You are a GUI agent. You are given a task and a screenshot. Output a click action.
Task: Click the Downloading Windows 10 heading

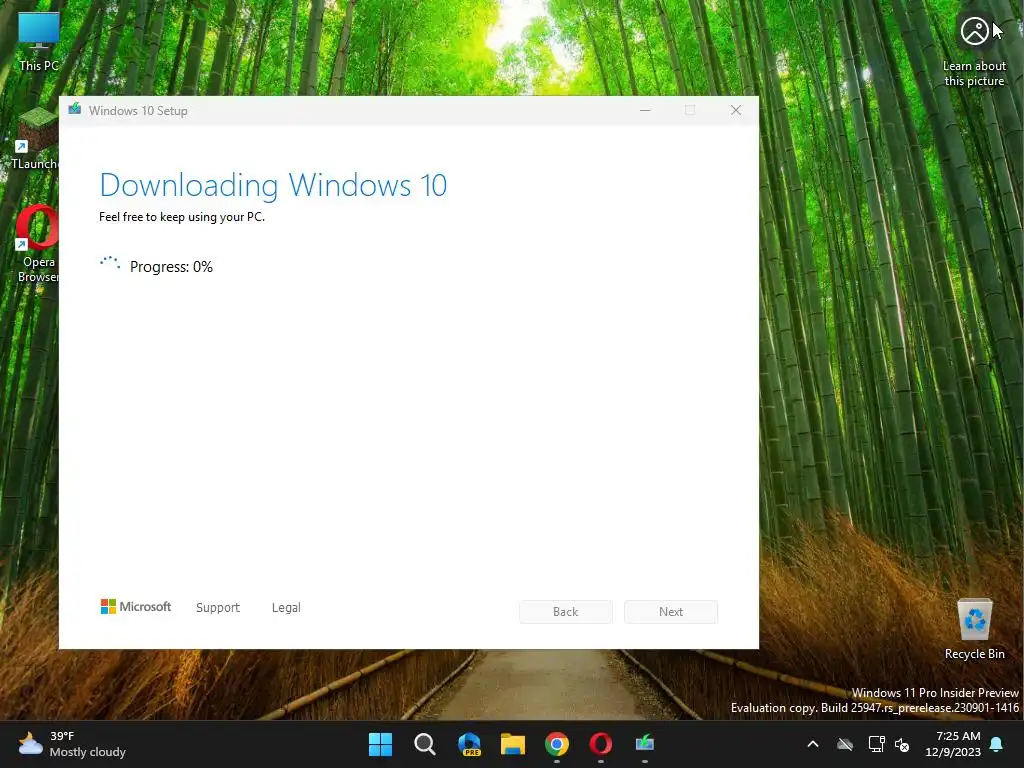(273, 185)
